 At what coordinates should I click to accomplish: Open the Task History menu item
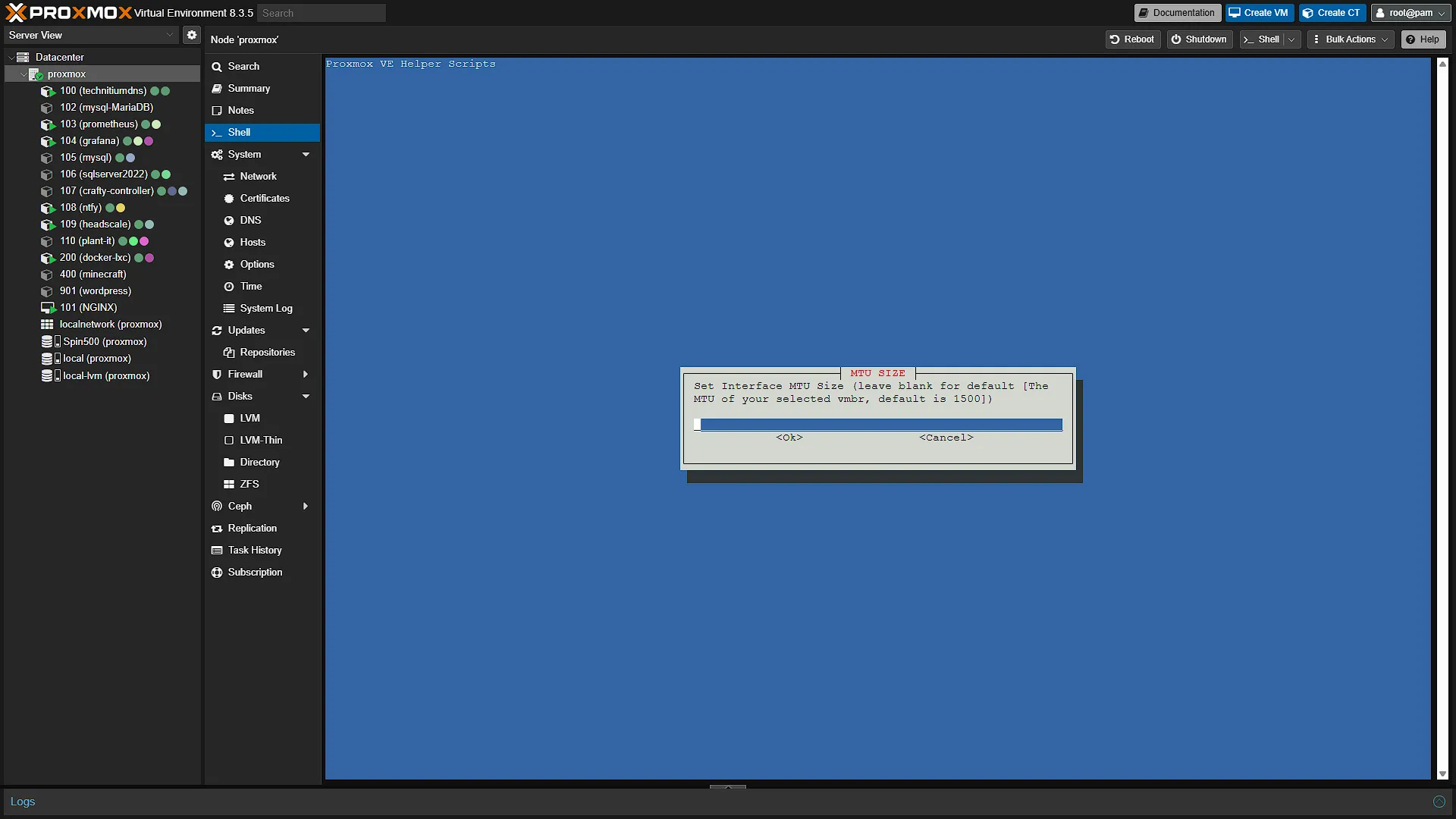(262, 551)
